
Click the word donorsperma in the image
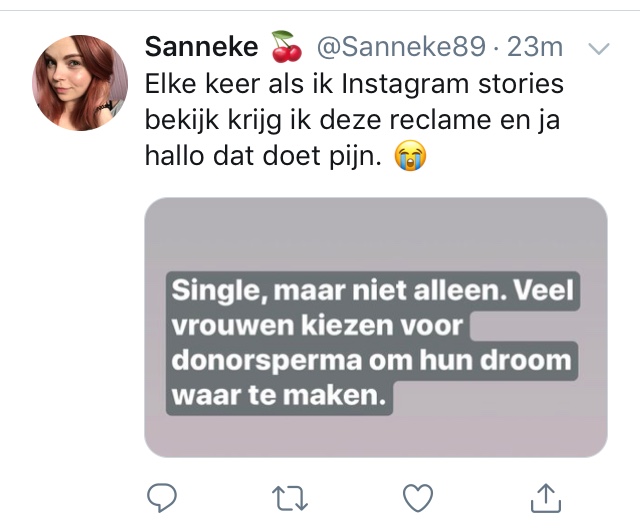coord(267,361)
